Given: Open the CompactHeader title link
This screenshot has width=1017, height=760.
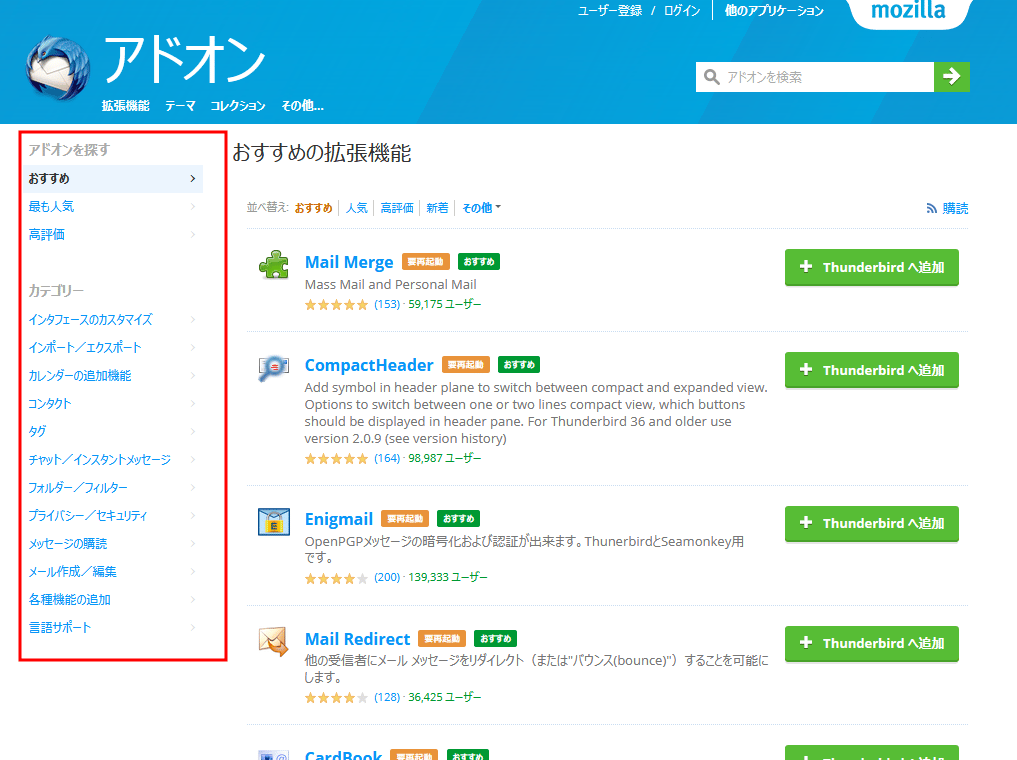Looking at the screenshot, I should [x=369, y=365].
